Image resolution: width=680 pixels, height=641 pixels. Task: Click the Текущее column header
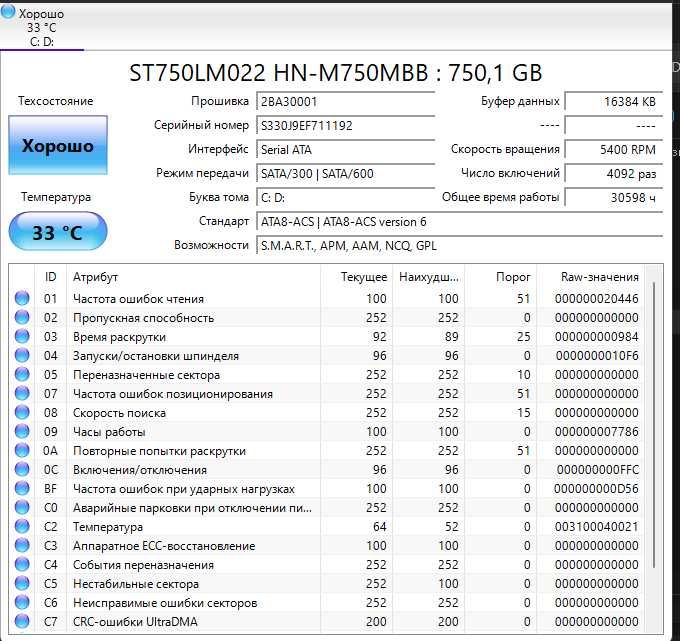point(356,277)
